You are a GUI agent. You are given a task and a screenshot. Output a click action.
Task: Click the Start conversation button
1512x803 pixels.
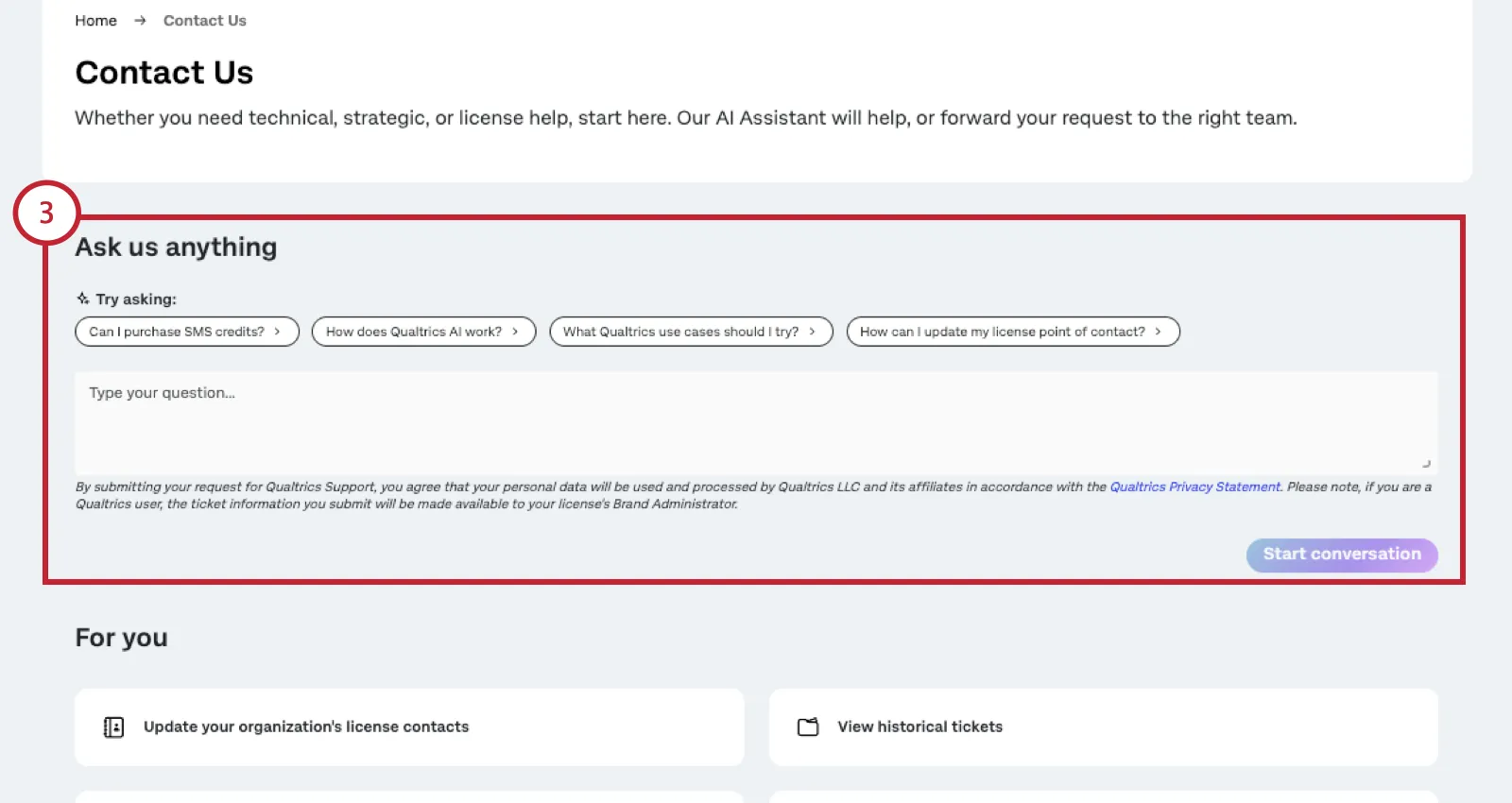coord(1342,555)
